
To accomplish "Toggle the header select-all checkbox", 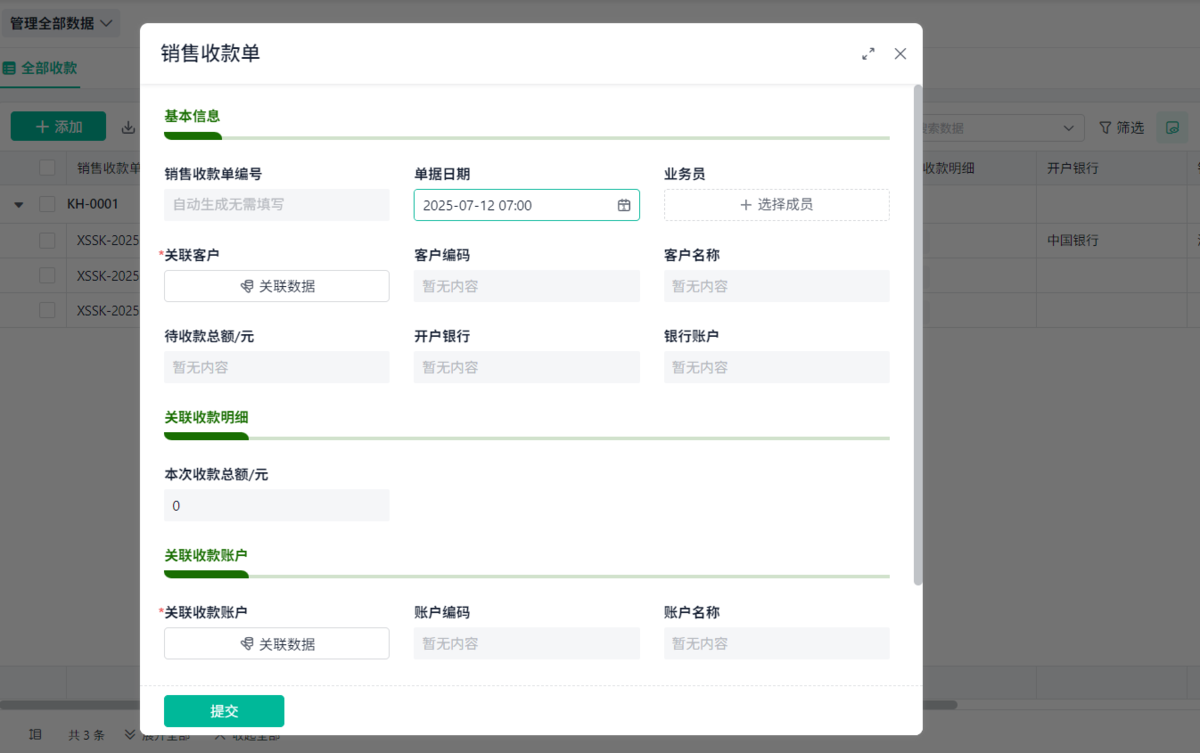I will point(47,168).
